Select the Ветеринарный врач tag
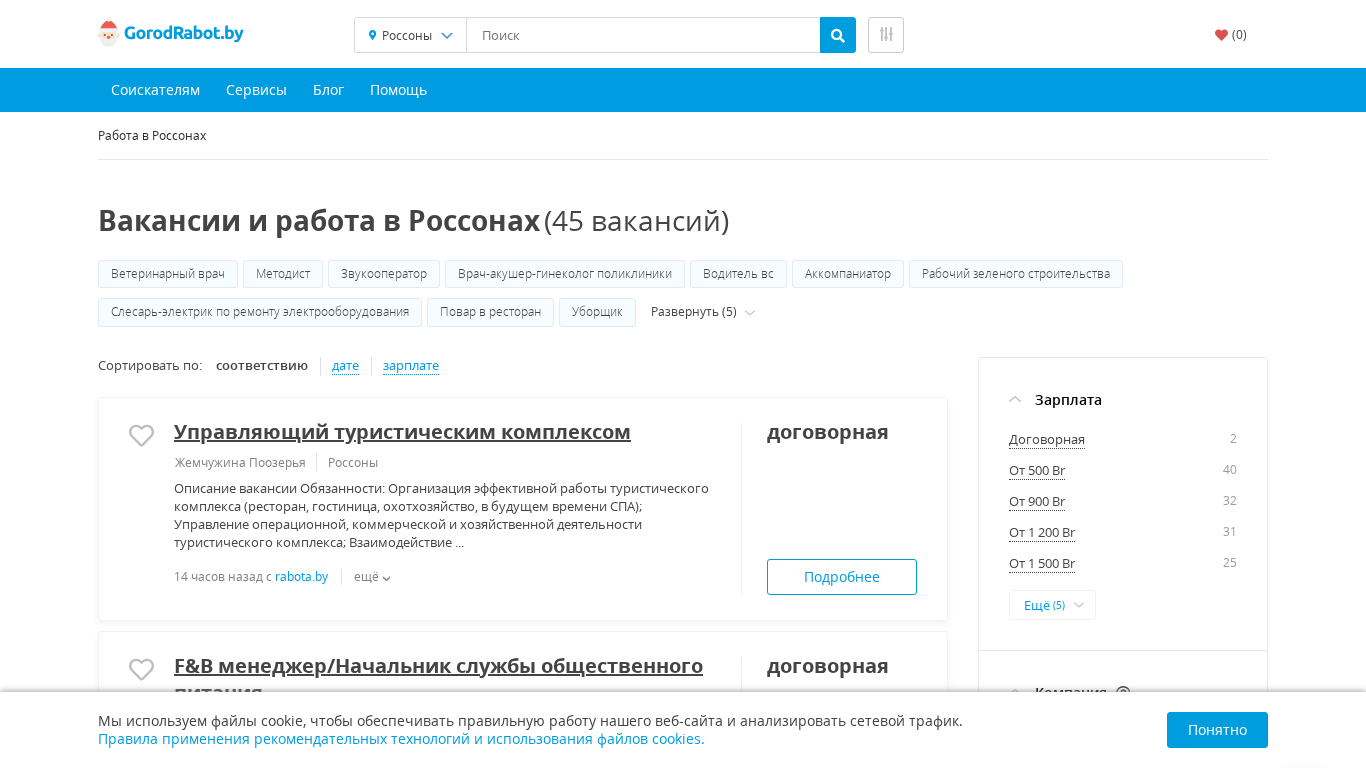The image size is (1366, 768). (168, 274)
